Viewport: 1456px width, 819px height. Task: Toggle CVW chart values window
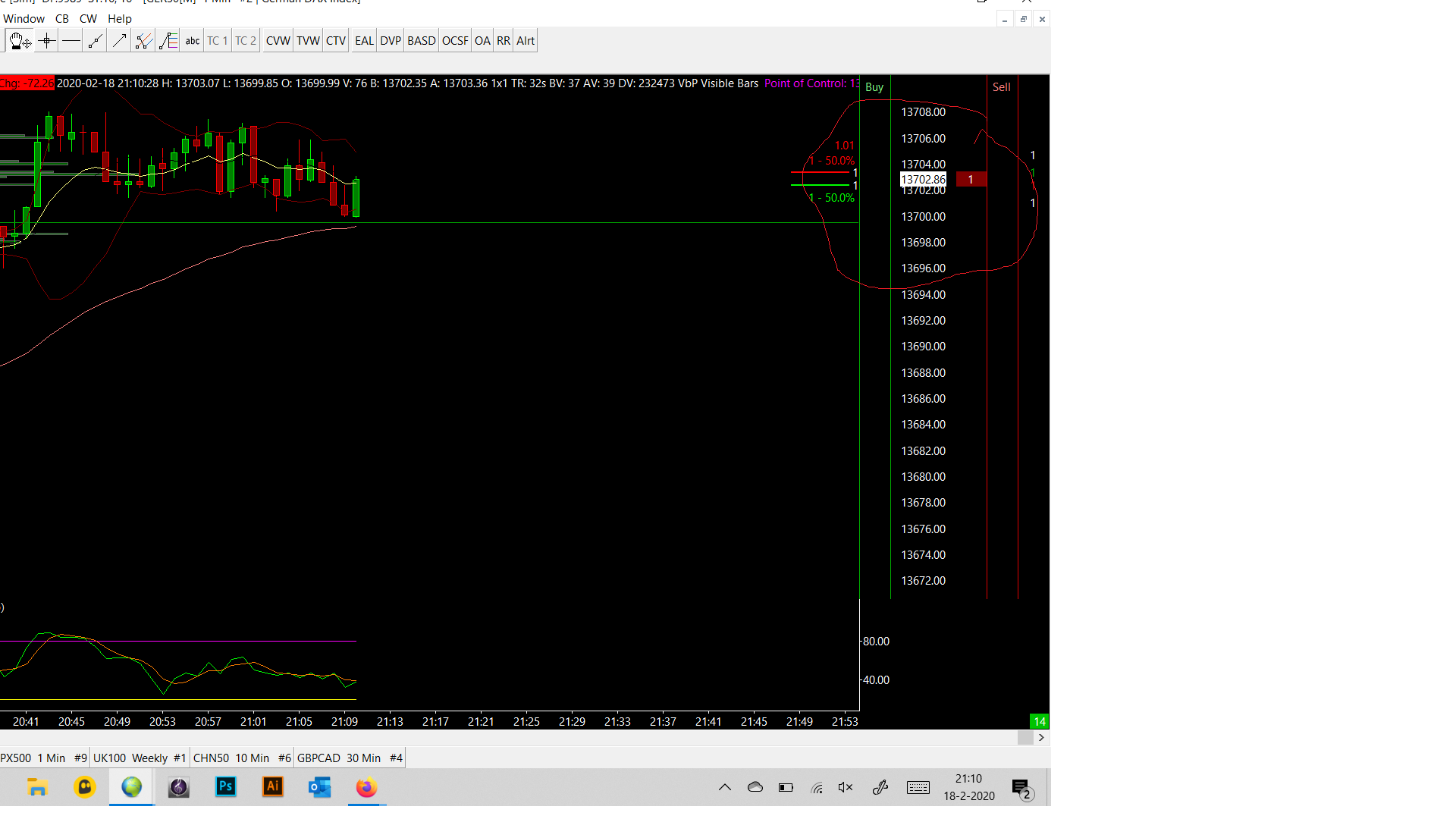click(278, 41)
